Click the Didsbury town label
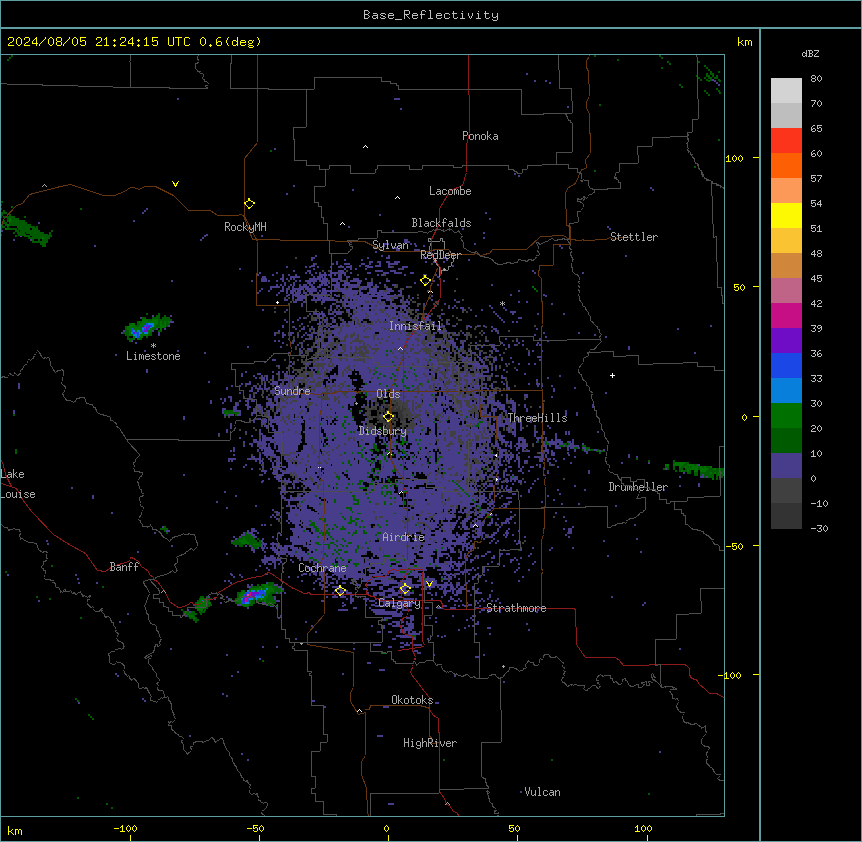The width and height of the screenshot is (862, 842). coord(383,431)
